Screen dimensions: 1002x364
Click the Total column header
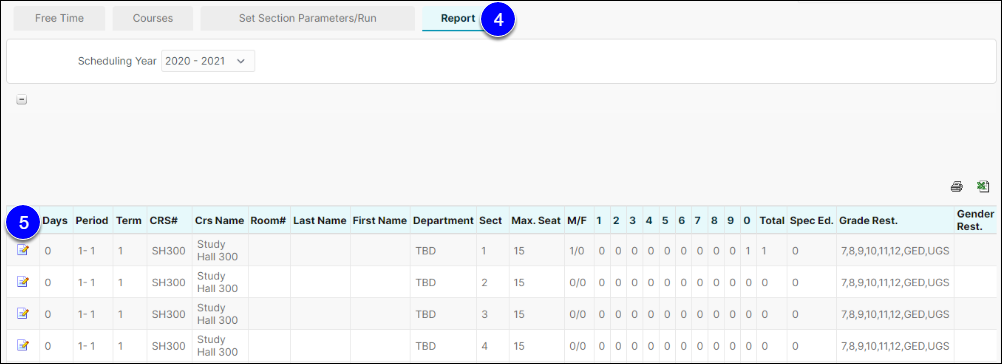771,220
